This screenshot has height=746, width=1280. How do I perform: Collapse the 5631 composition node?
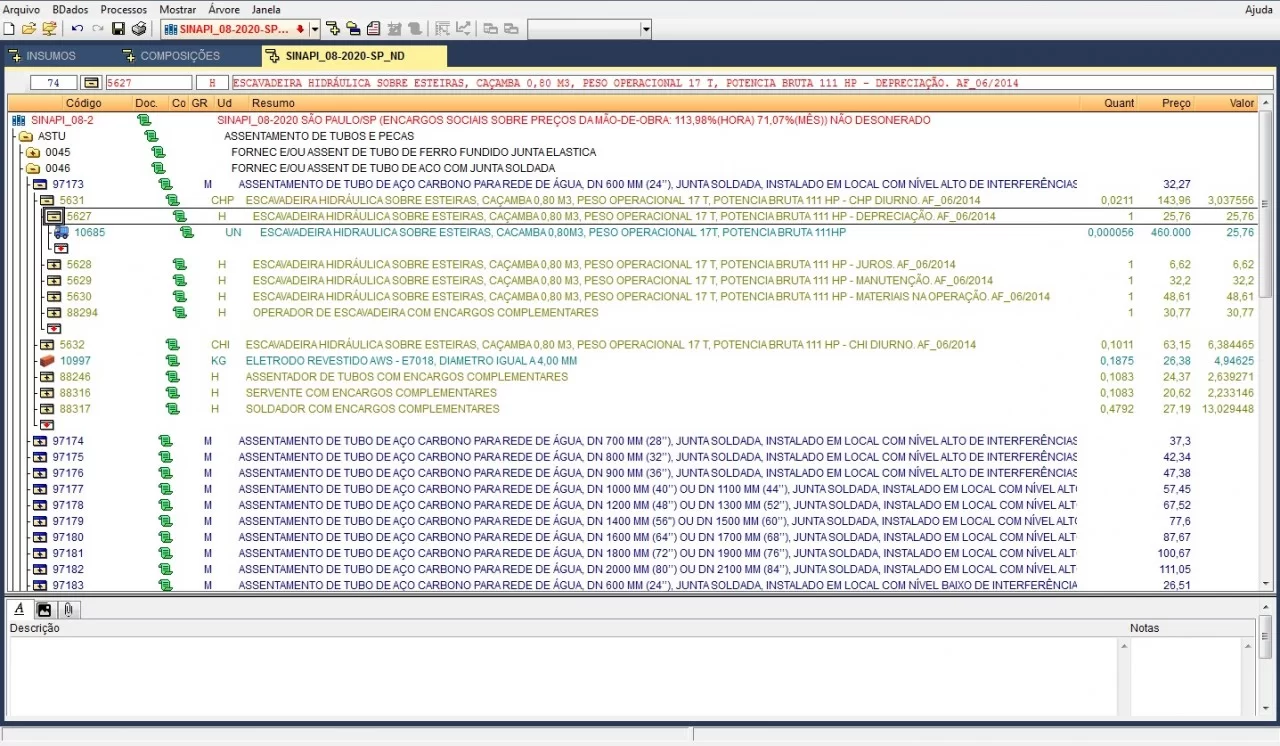pyautogui.click(x=47, y=200)
